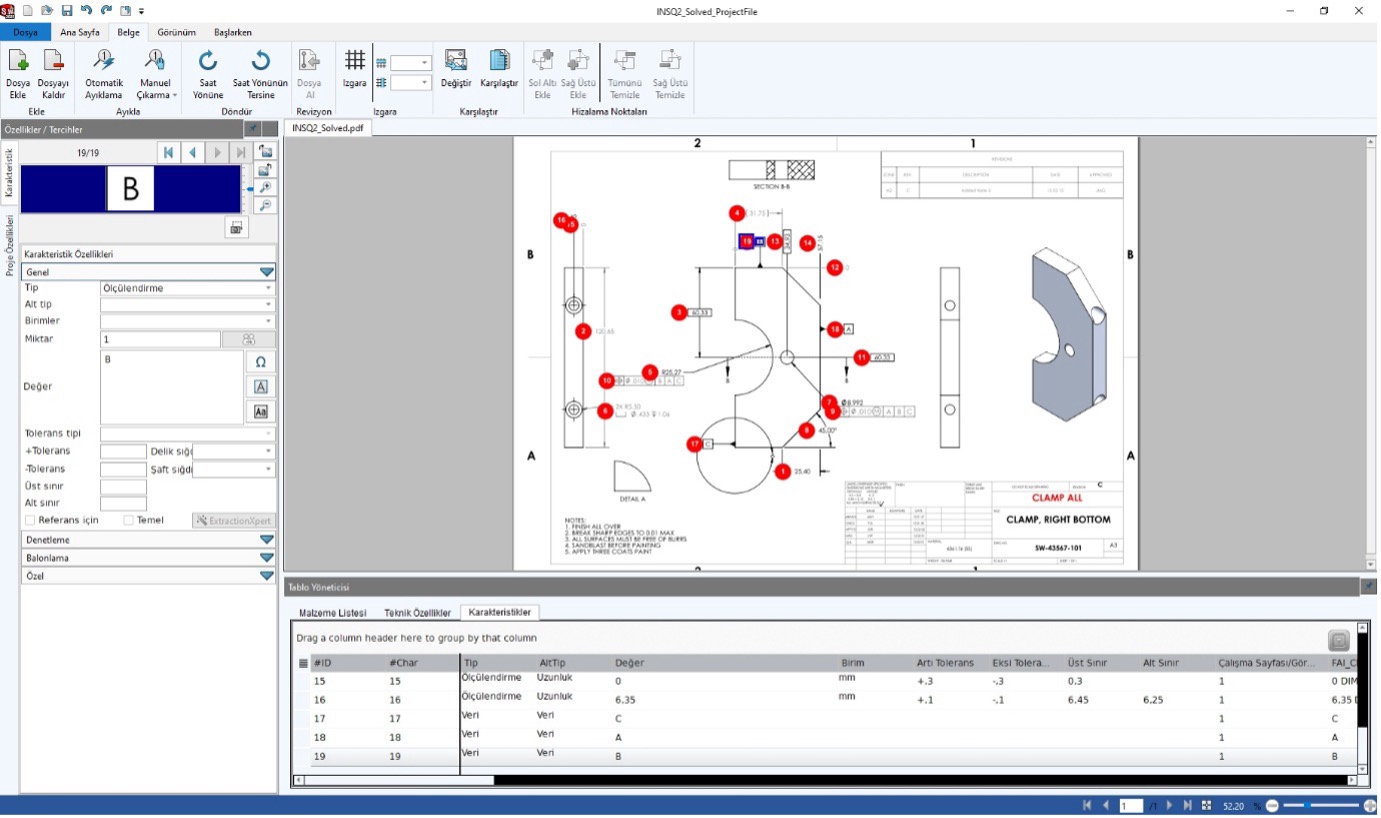Select the Ω symbol button in Değer section
This screenshot has height=818, width=1381.
[260, 362]
